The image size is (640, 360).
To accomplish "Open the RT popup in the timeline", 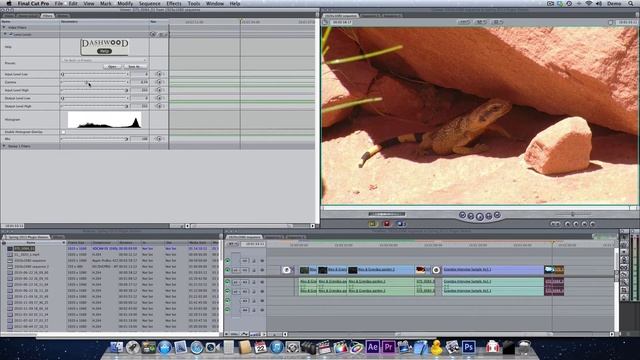I will (x=233, y=244).
